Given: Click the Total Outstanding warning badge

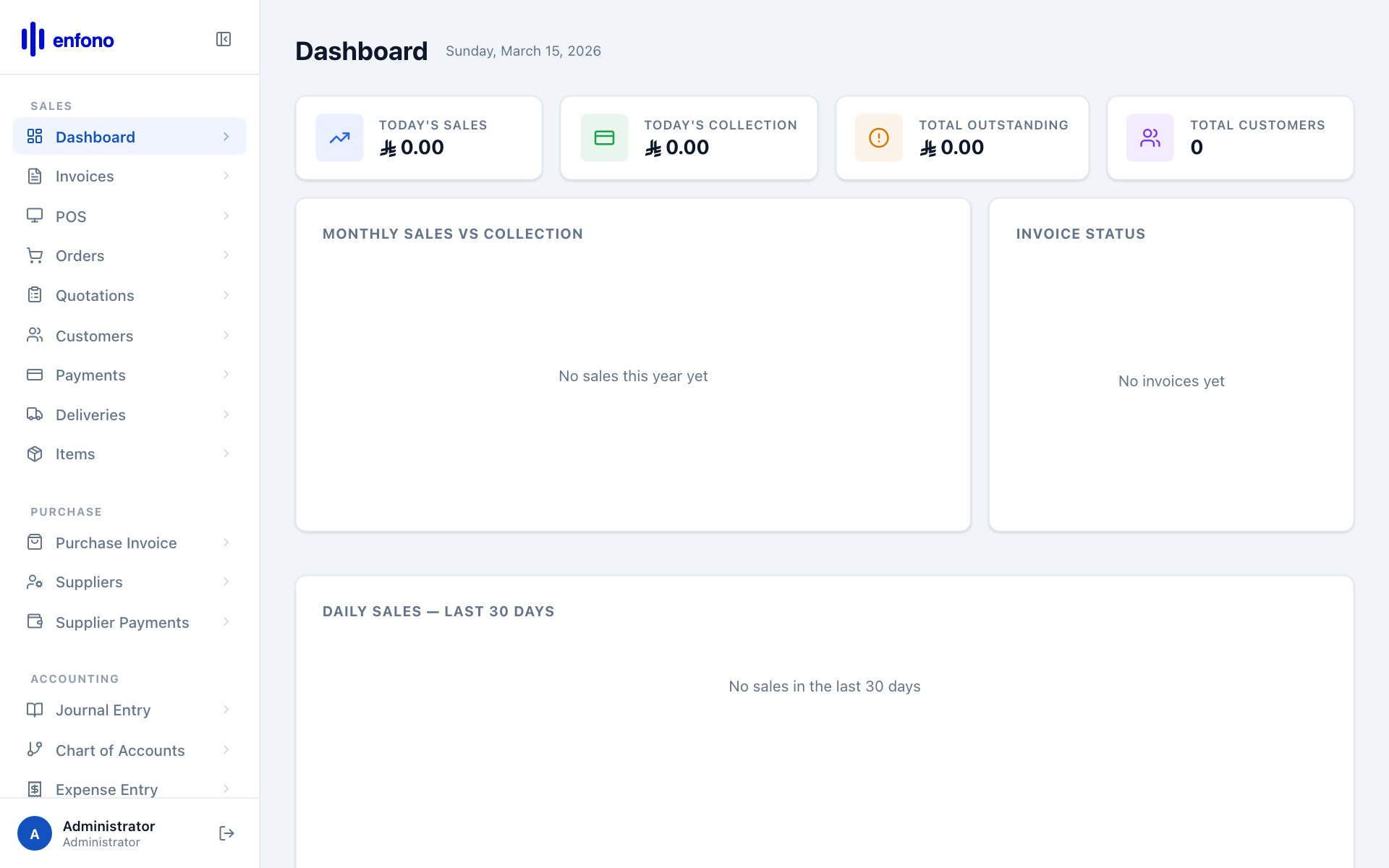Looking at the screenshot, I should point(878,137).
